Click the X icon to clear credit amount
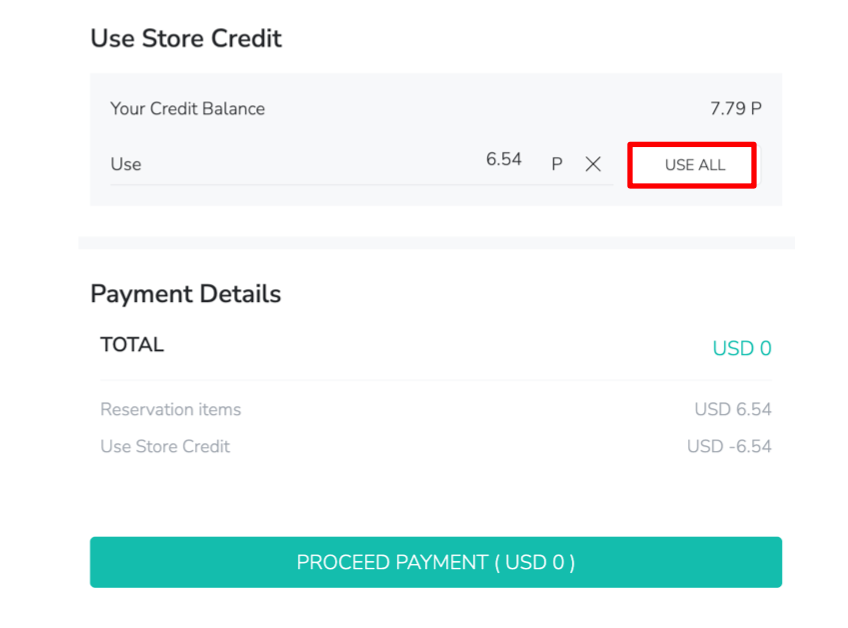Image resolution: width=848 pixels, height=628 pixels. pyautogui.click(x=593, y=164)
